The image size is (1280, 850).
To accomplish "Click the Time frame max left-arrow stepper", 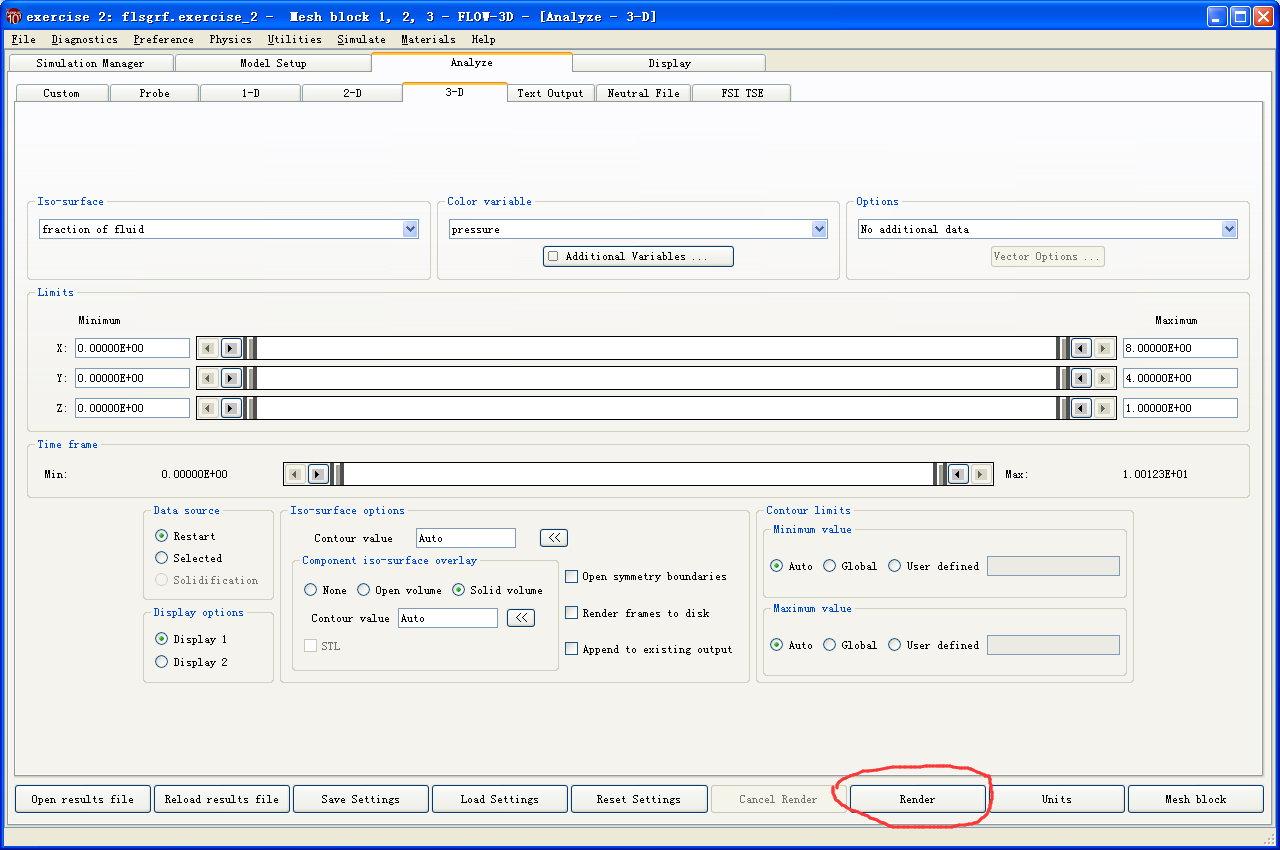I will (x=958, y=474).
